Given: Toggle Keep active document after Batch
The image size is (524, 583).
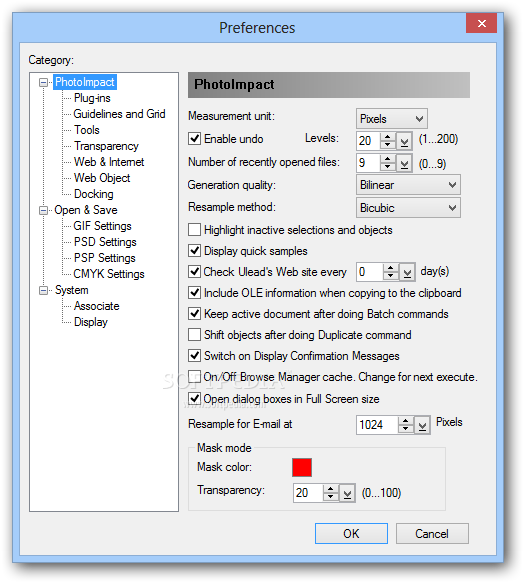Looking at the screenshot, I should coord(195,313).
